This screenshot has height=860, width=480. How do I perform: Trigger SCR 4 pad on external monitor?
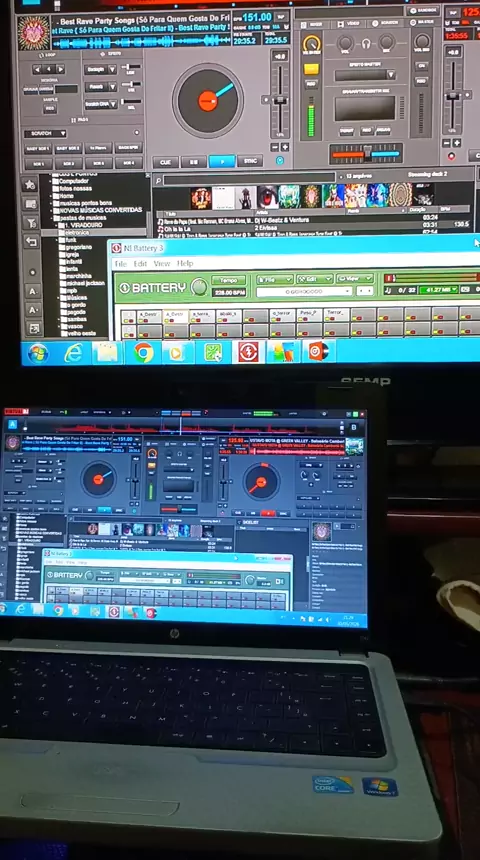[129, 163]
